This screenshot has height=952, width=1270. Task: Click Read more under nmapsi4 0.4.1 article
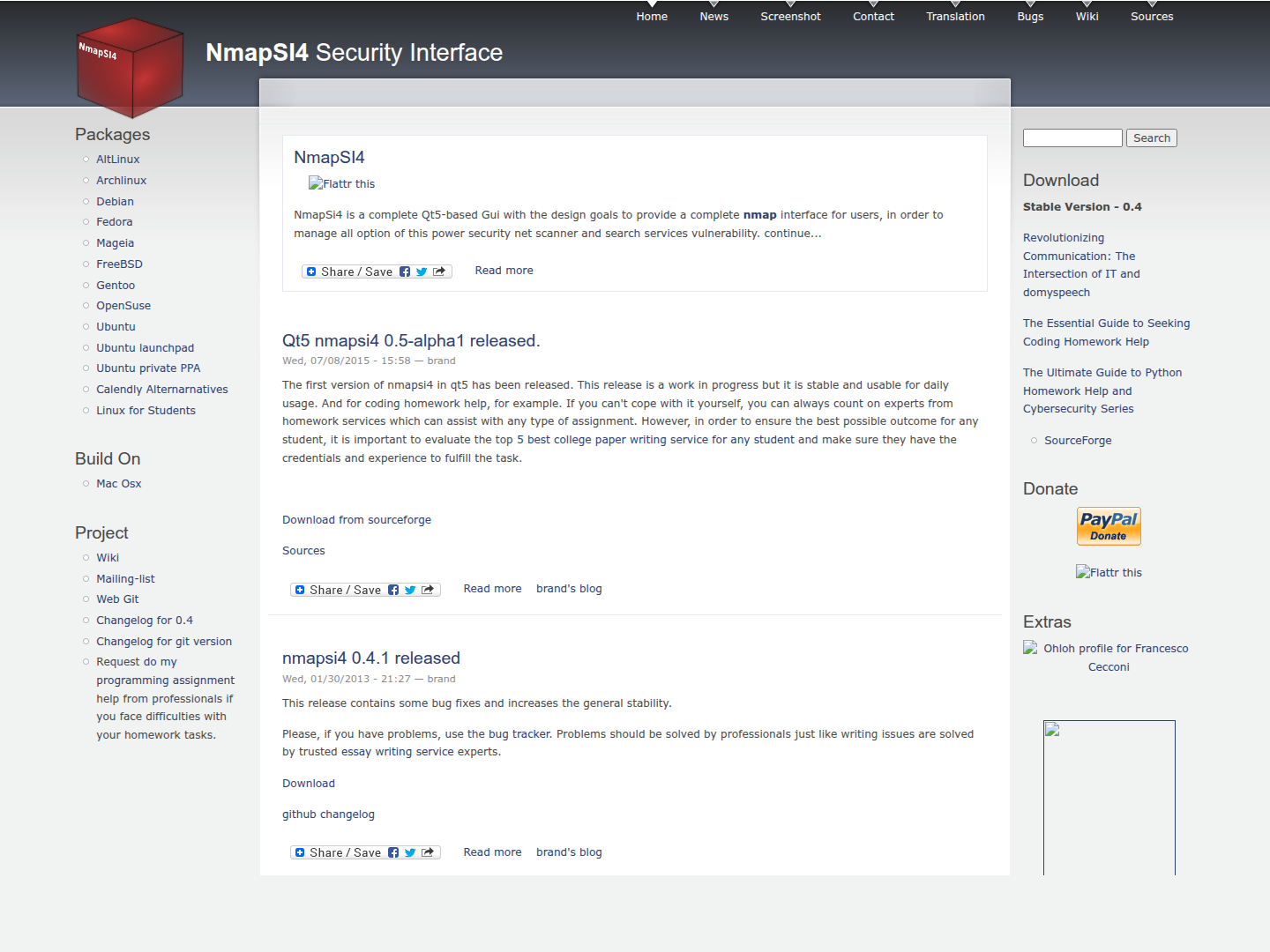[492, 852]
